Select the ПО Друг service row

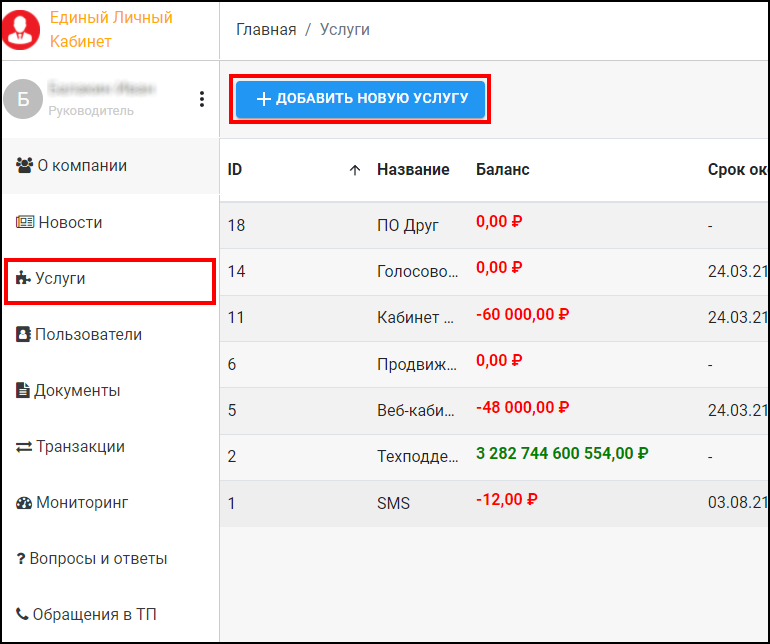[408, 225]
